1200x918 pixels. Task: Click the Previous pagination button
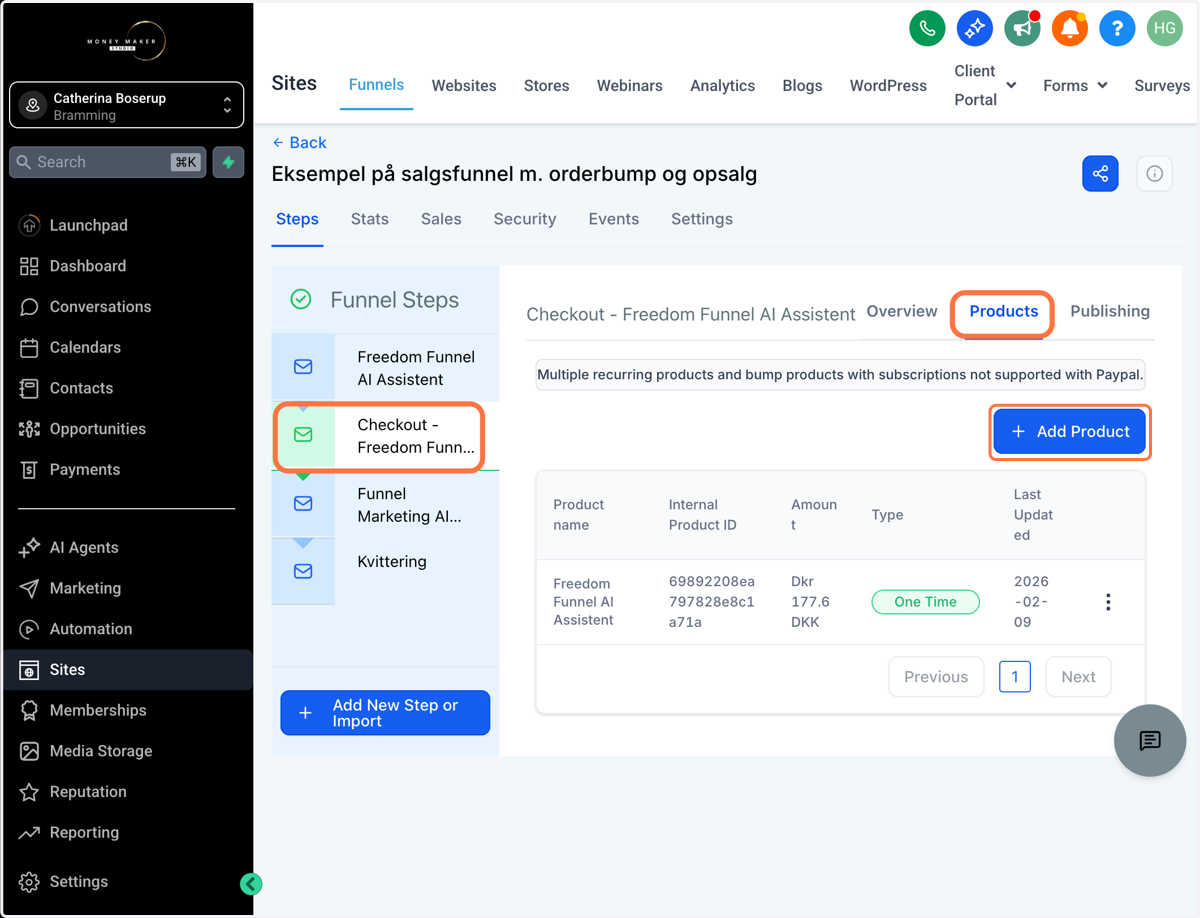(x=936, y=677)
